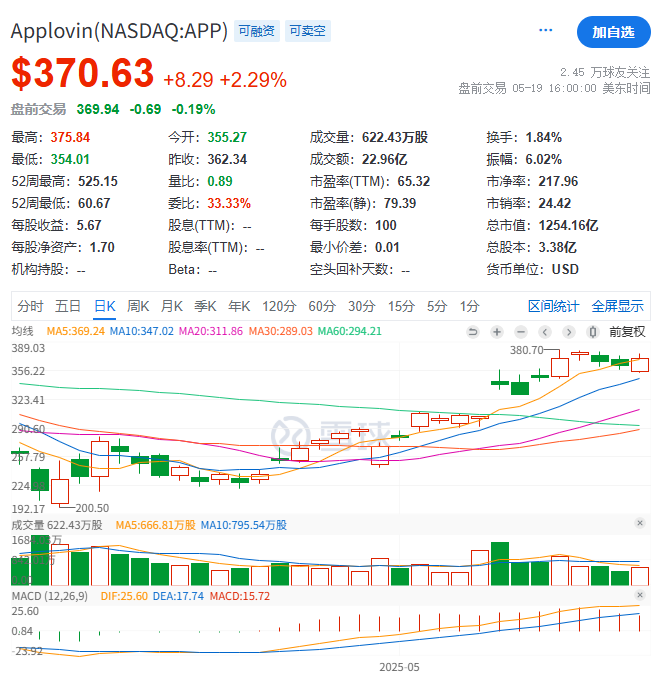Click the 盘前交易 price 369.94
This screenshot has width=657, height=681.
pyautogui.click(x=98, y=109)
